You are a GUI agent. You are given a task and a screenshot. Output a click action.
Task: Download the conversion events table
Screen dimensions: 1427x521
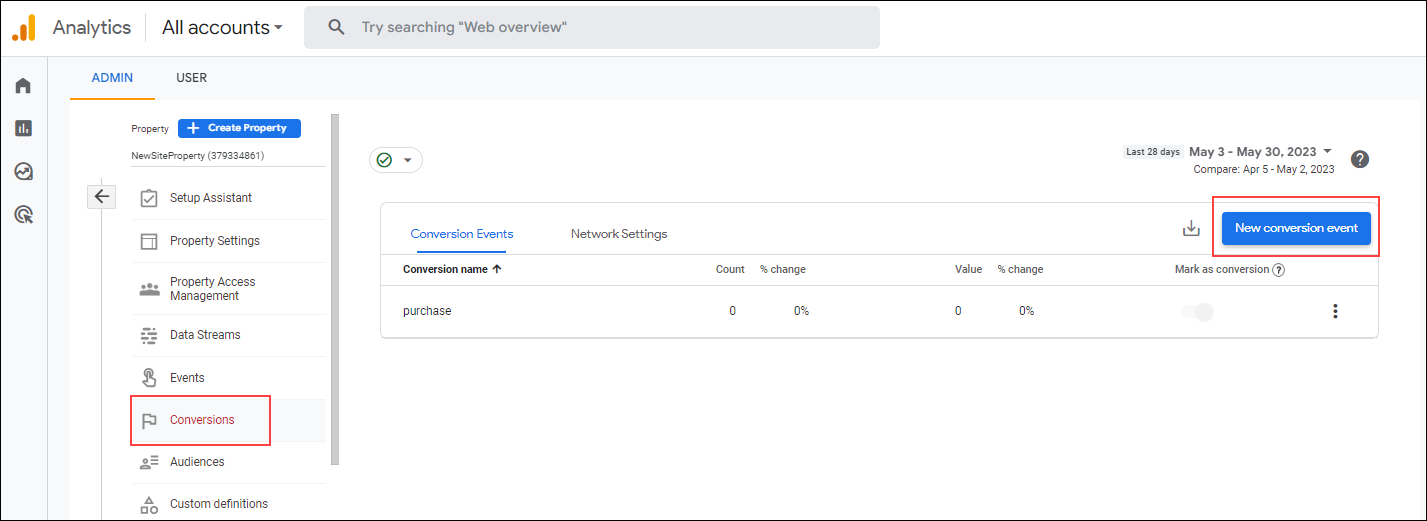pyautogui.click(x=1191, y=229)
